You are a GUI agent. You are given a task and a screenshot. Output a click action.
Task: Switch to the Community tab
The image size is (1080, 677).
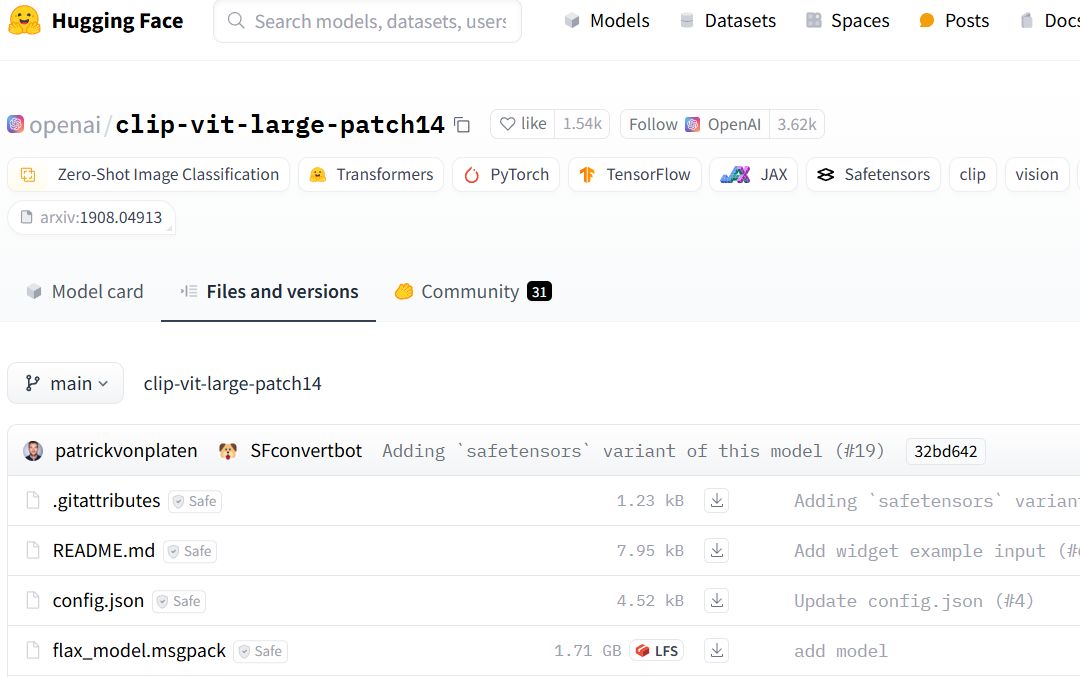472,291
